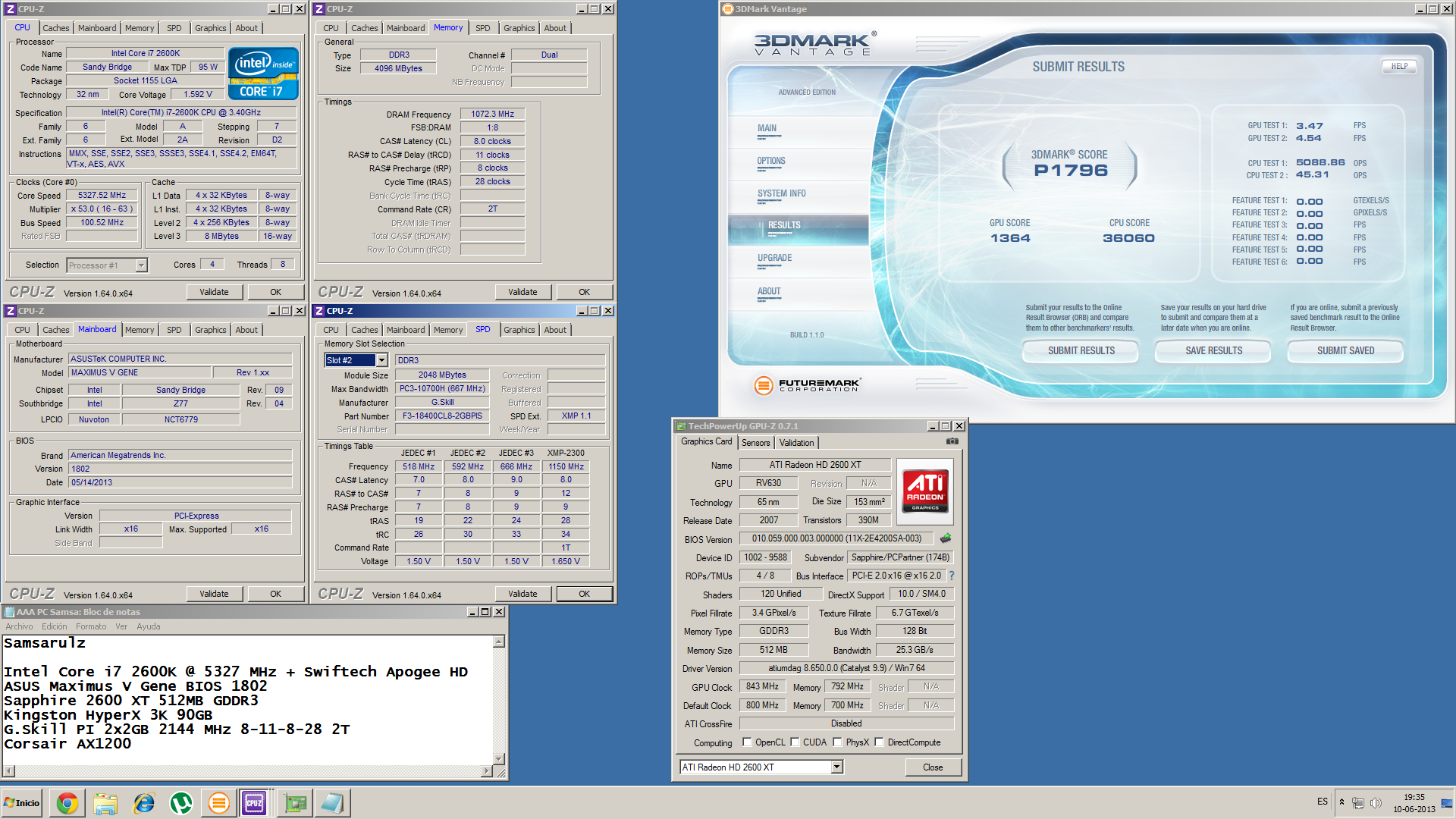Viewport: 1456px width, 819px height.
Task: Go to MAIN in the 3DMark sidebar
Action: [767, 128]
